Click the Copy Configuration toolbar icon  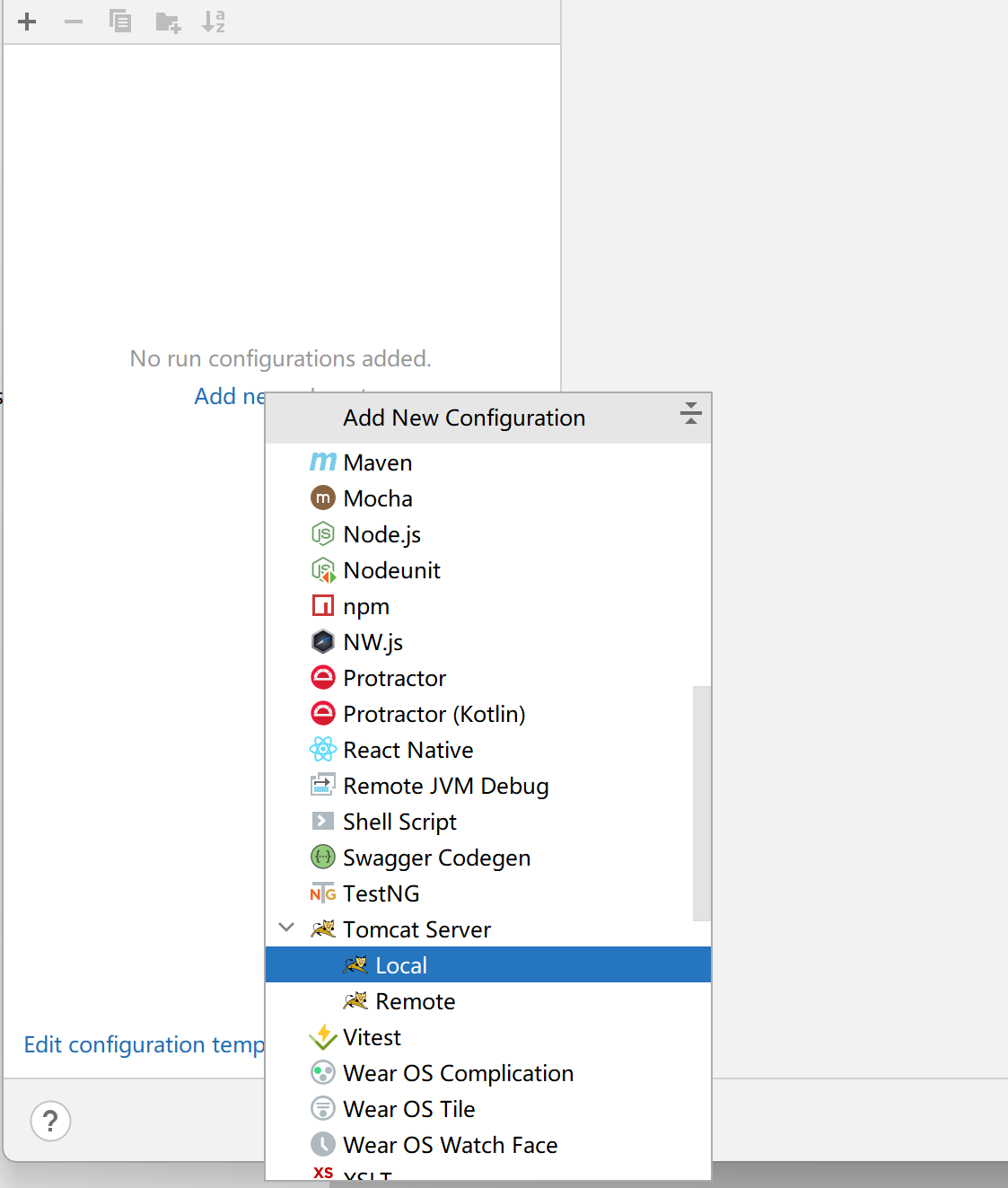tap(120, 22)
